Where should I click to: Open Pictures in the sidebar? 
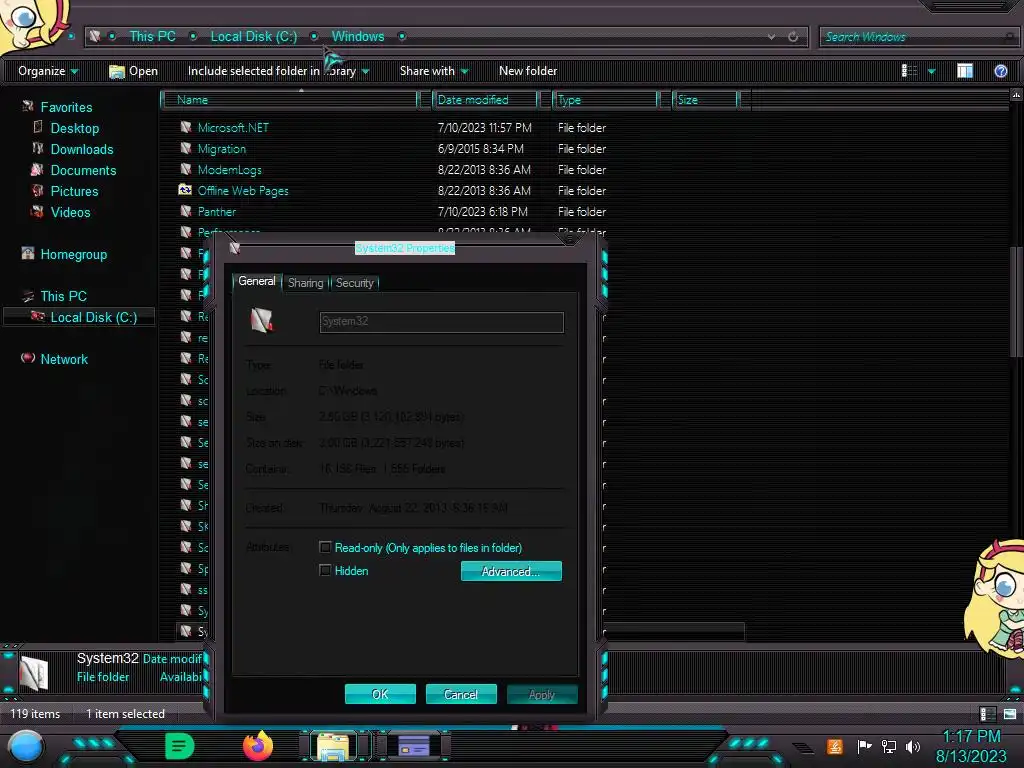tap(74, 191)
